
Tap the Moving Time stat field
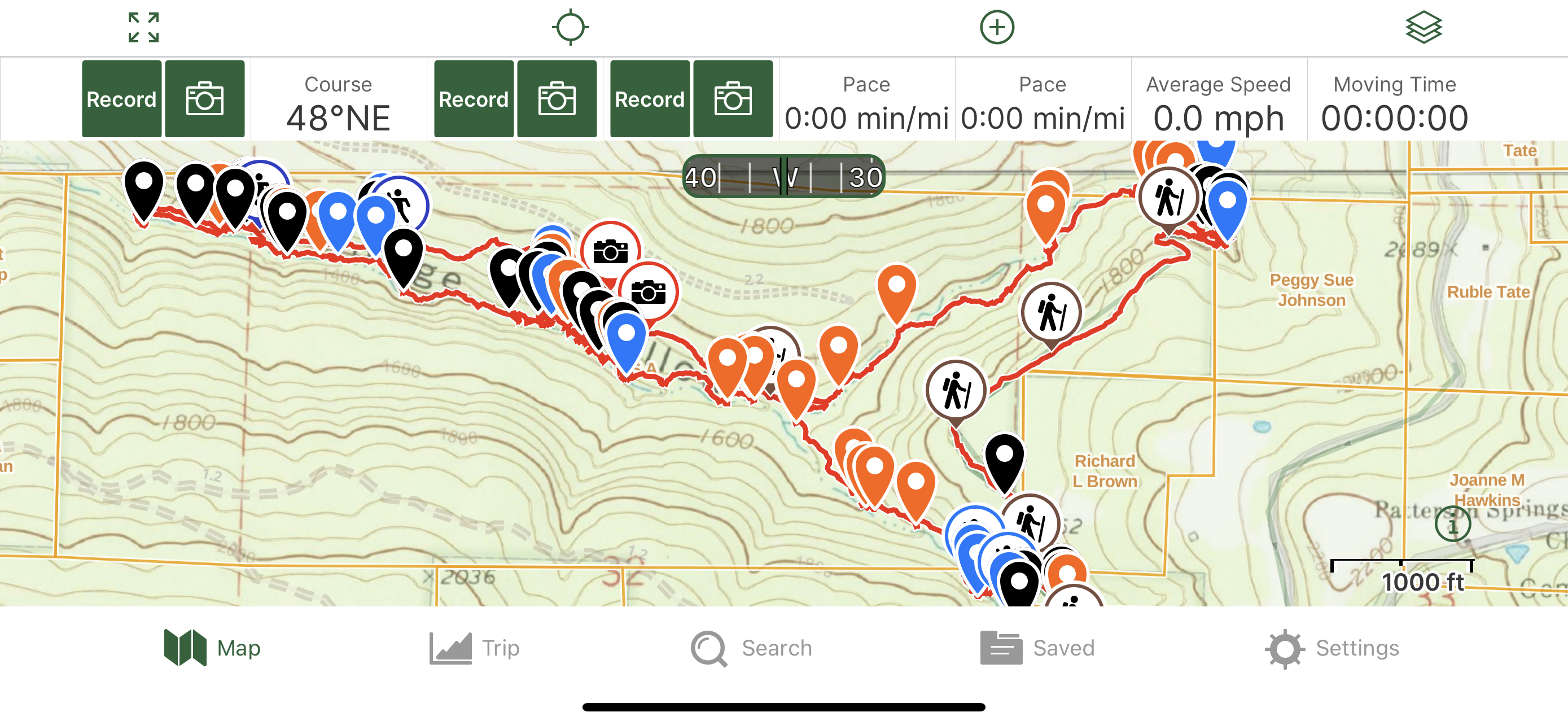click(x=1395, y=101)
